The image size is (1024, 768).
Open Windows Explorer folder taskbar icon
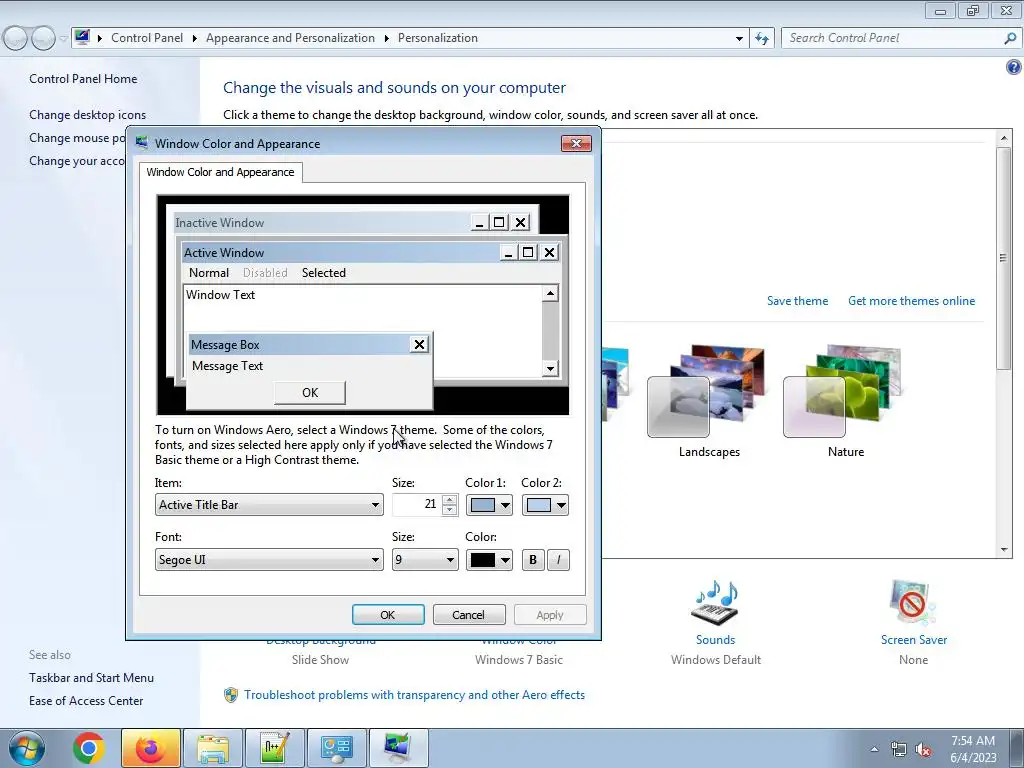(213, 748)
